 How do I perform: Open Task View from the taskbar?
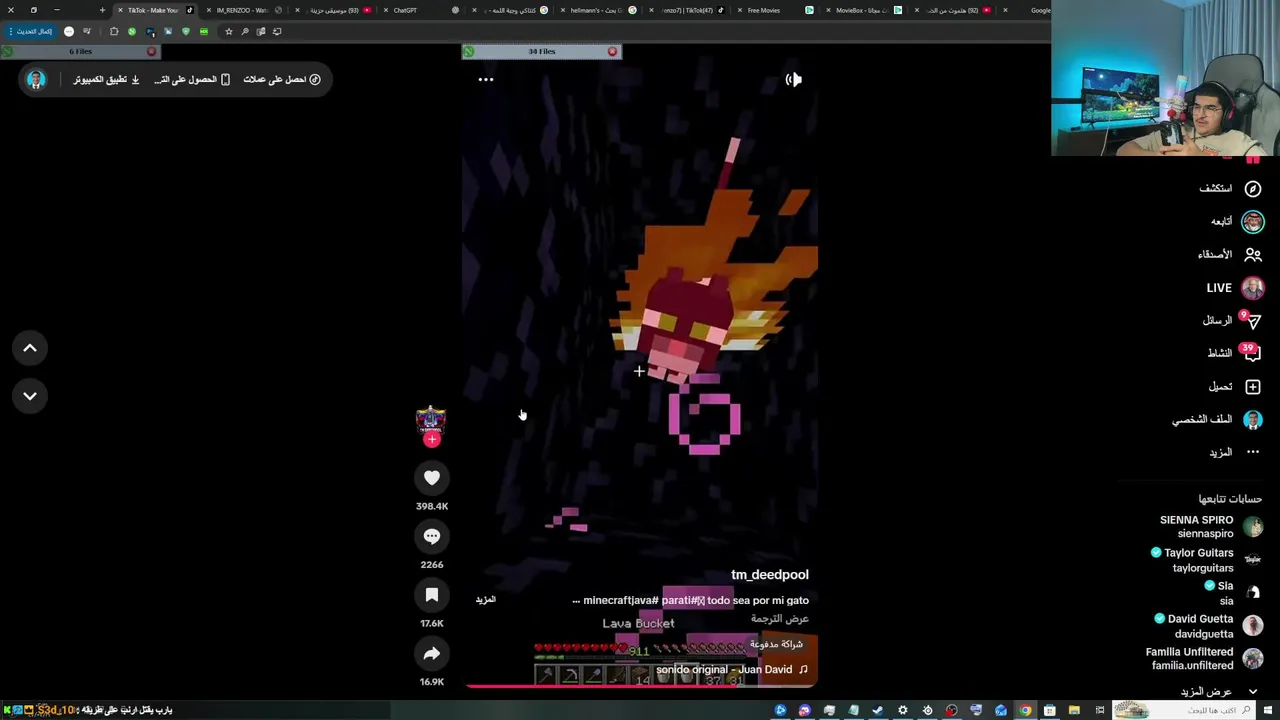1099,710
